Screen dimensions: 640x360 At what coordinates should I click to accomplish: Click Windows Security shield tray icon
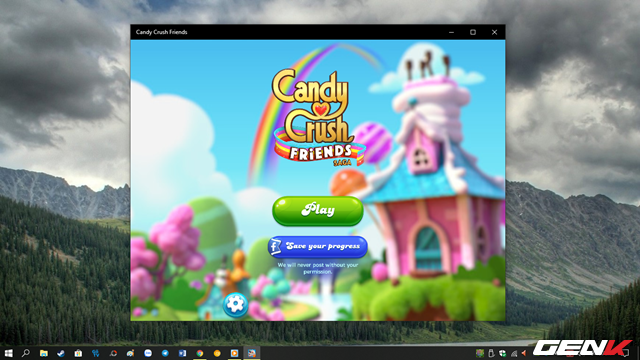pyautogui.click(x=502, y=353)
